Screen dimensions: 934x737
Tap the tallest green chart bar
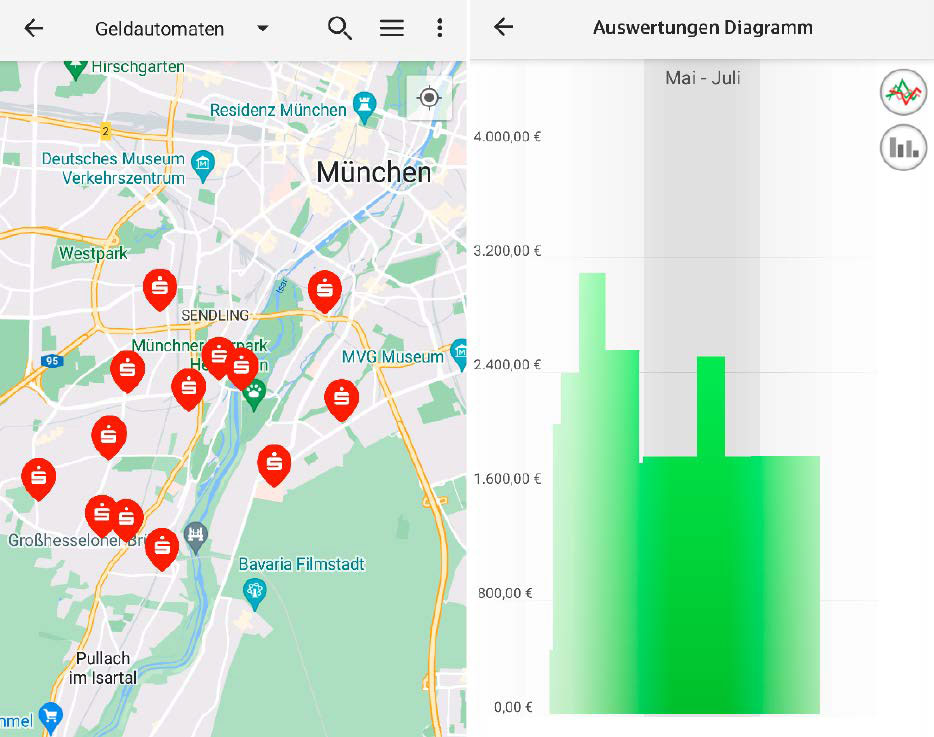tap(592, 493)
